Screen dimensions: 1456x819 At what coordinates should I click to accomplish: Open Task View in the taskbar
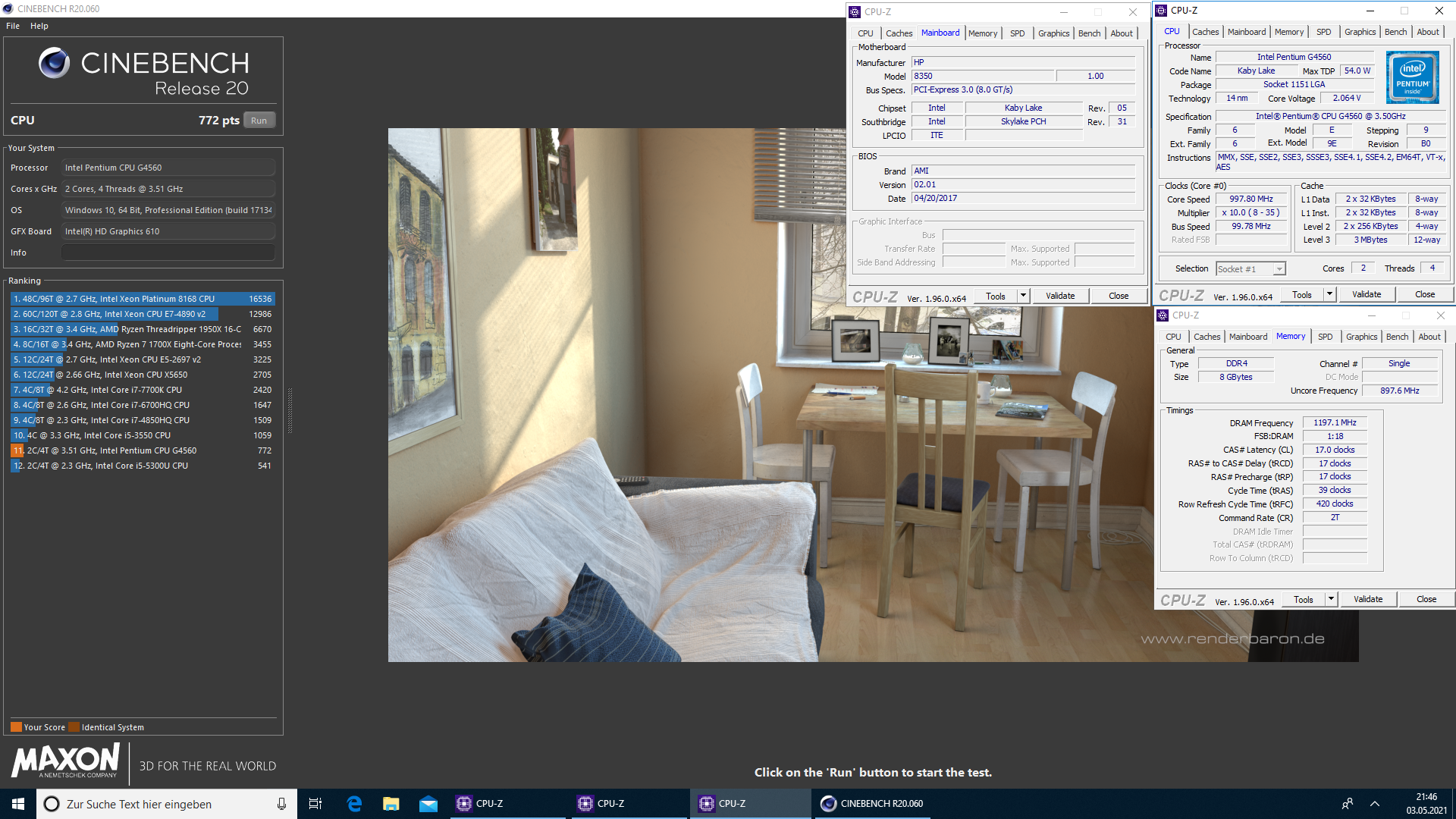[315, 804]
